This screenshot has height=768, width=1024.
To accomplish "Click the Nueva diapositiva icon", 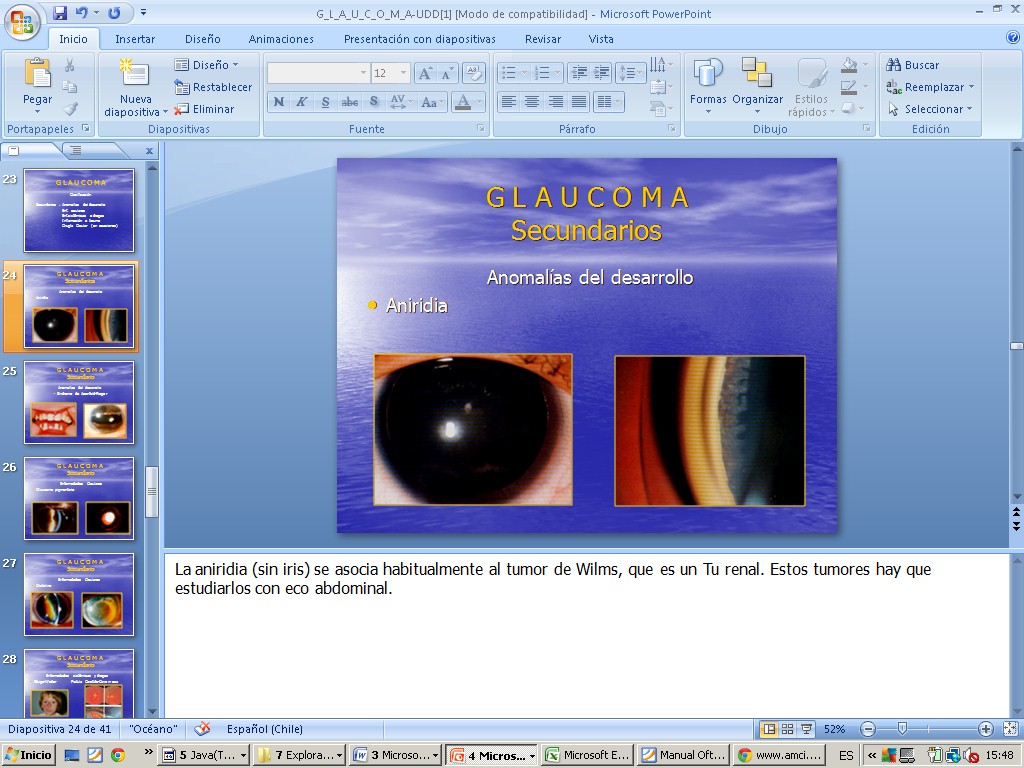I will (133, 74).
